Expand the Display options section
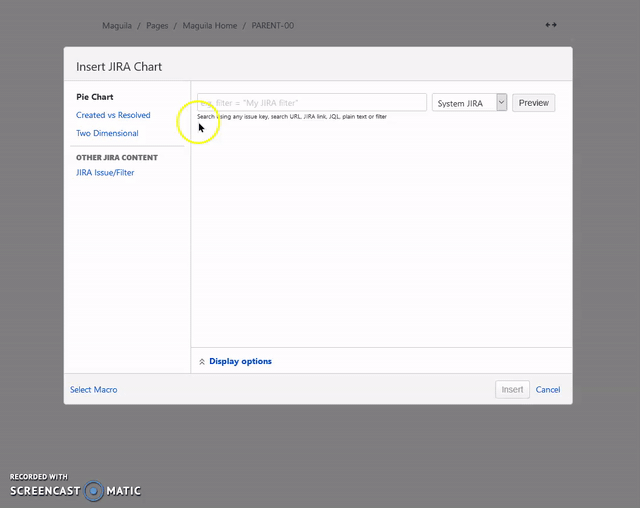The width and height of the screenshot is (640, 508). (x=240, y=361)
